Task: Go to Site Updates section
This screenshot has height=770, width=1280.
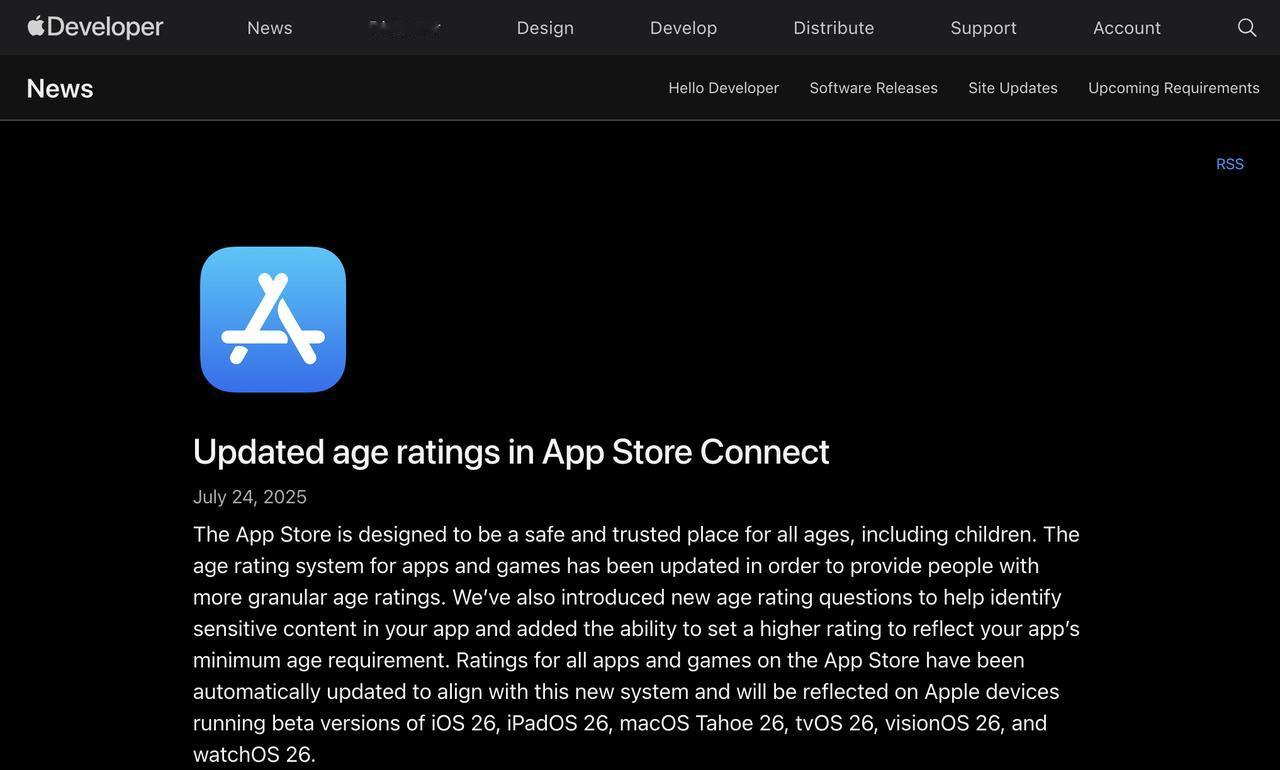Action: pos(1013,88)
